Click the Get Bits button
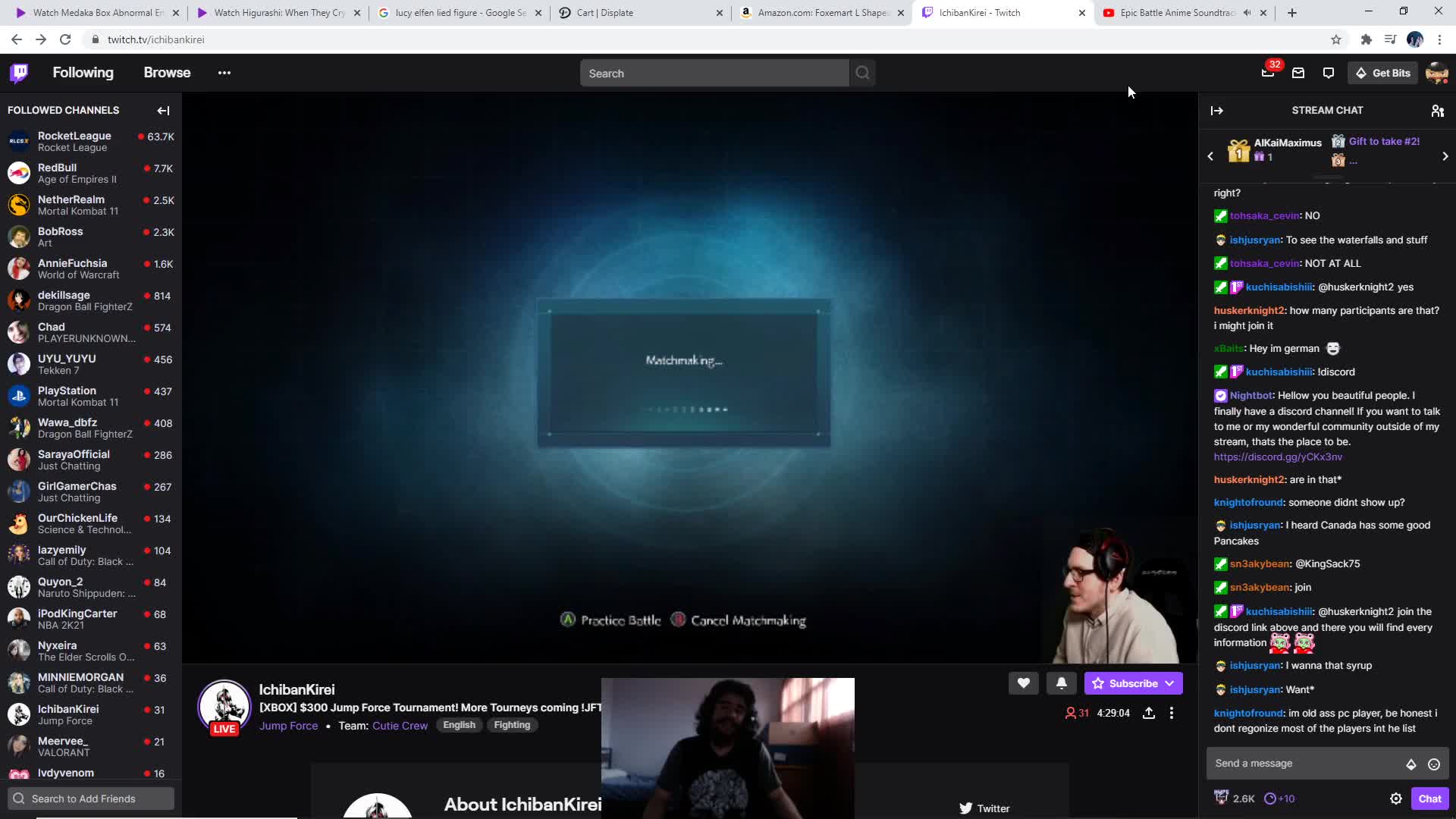 click(x=1382, y=73)
